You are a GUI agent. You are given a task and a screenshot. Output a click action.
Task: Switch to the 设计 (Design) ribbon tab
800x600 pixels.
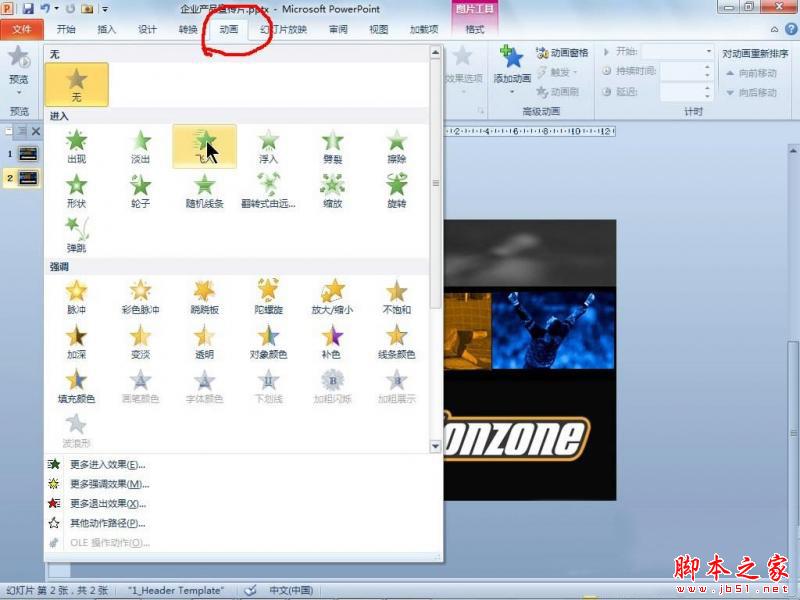147,29
